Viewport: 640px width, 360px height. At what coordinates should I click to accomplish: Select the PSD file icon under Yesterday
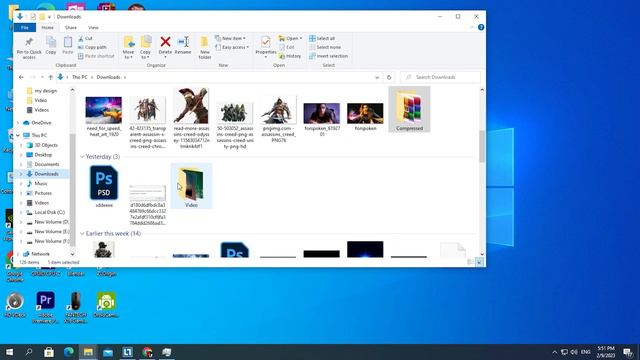(104, 182)
